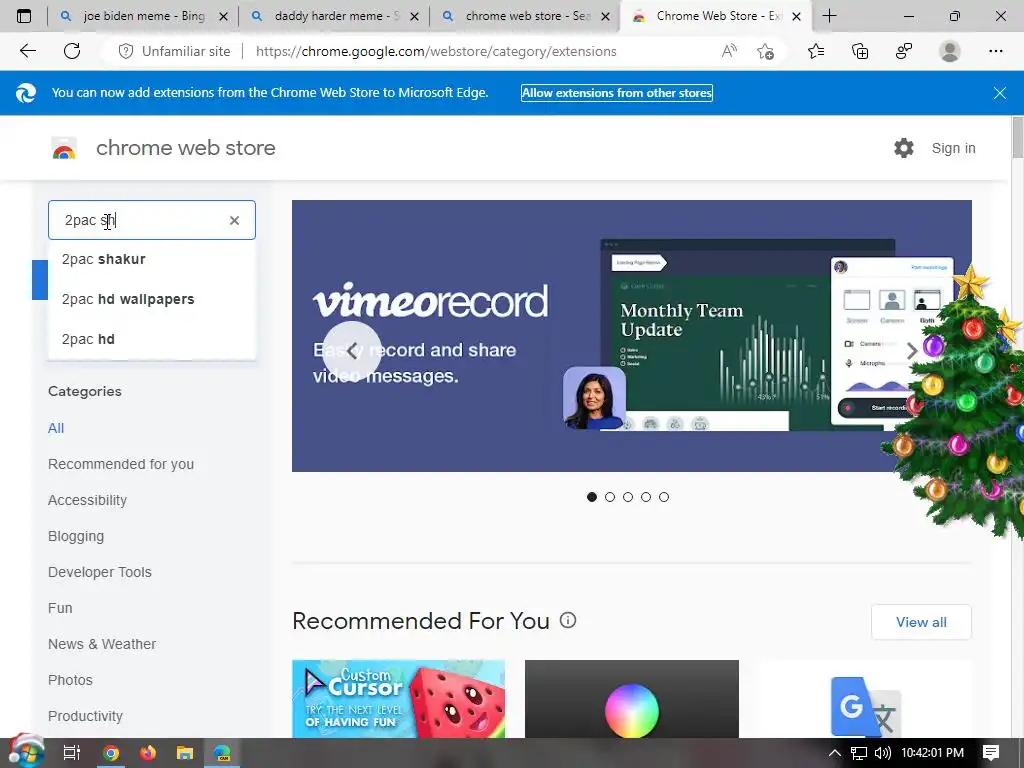Viewport: 1024px width, 768px height.
Task: Open the Edge Settings and more menu
Action: click(995, 51)
